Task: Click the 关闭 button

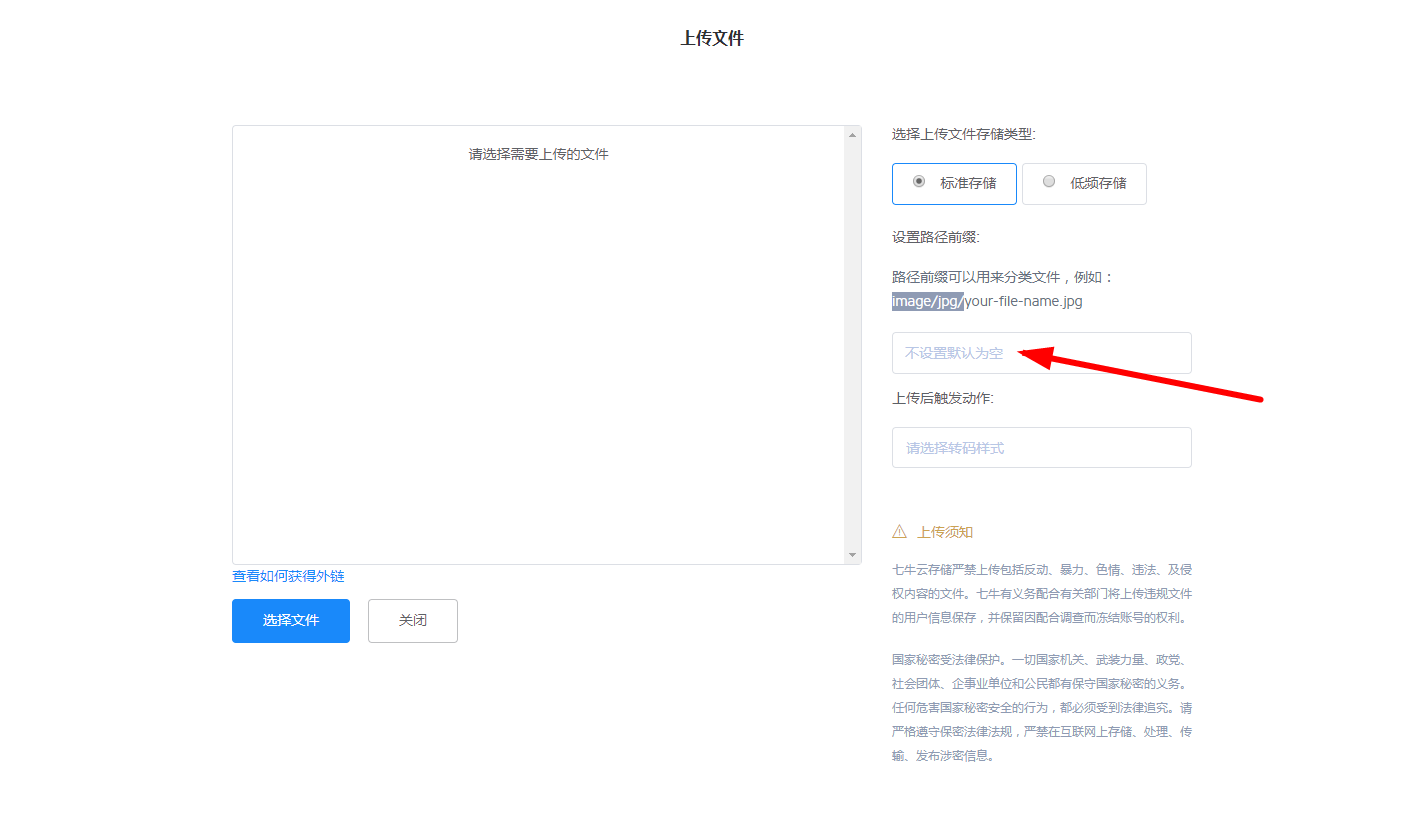Action: pos(412,621)
